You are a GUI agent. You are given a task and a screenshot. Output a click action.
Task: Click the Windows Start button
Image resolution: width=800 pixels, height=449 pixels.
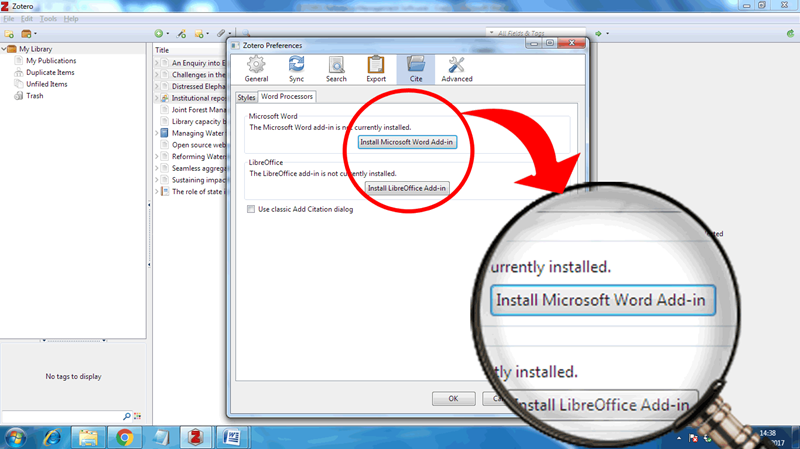coord(15,438)
